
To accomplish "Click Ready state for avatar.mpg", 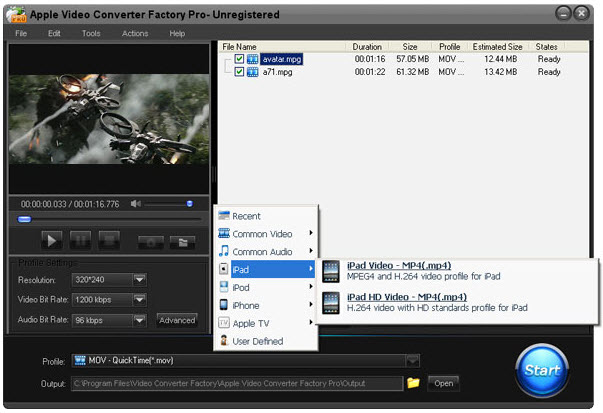I will (549, 59).
